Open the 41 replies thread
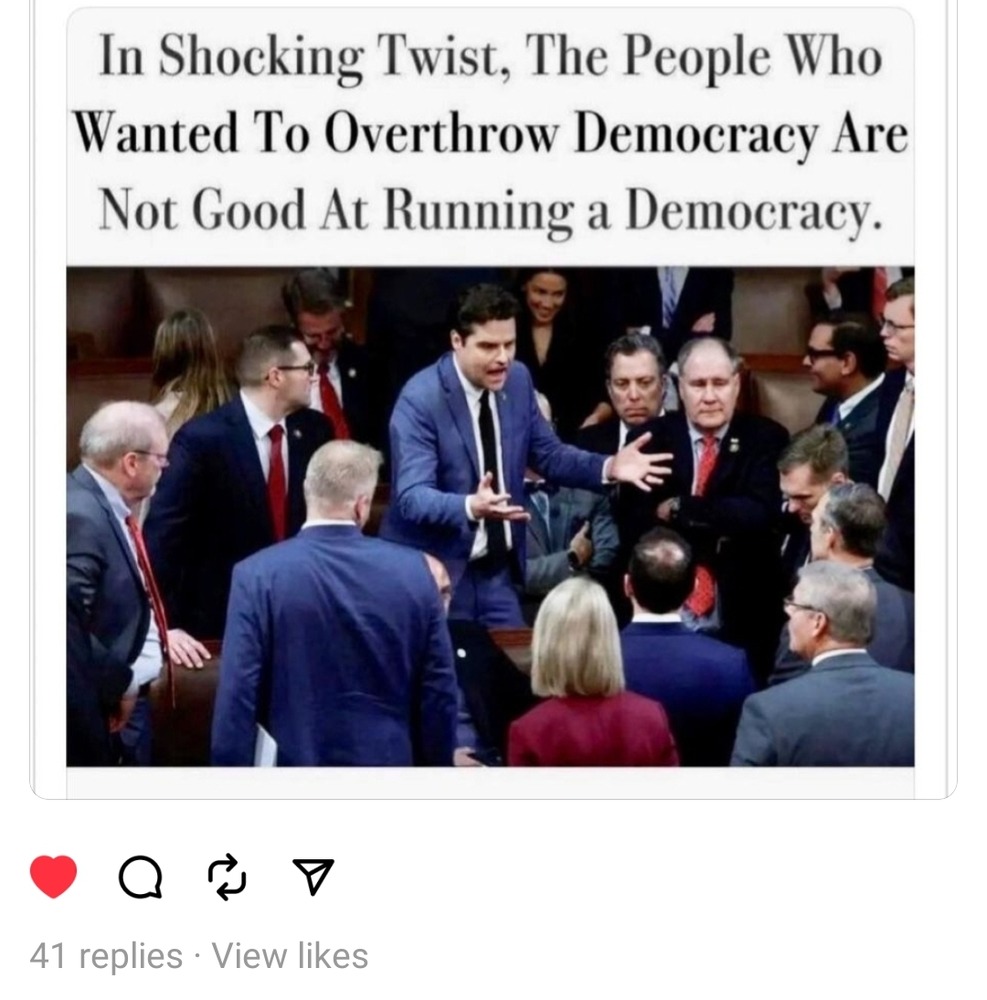 [x=106, y=955]
